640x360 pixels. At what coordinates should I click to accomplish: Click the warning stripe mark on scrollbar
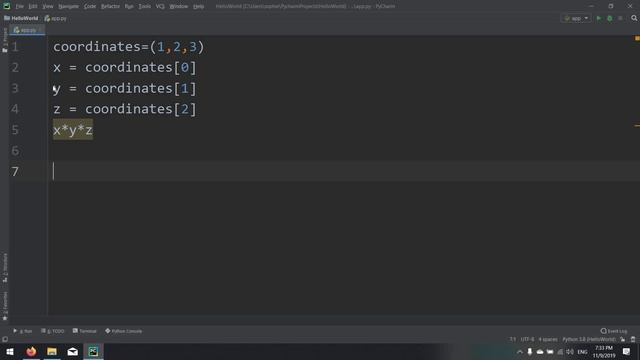tap(637, 126)
